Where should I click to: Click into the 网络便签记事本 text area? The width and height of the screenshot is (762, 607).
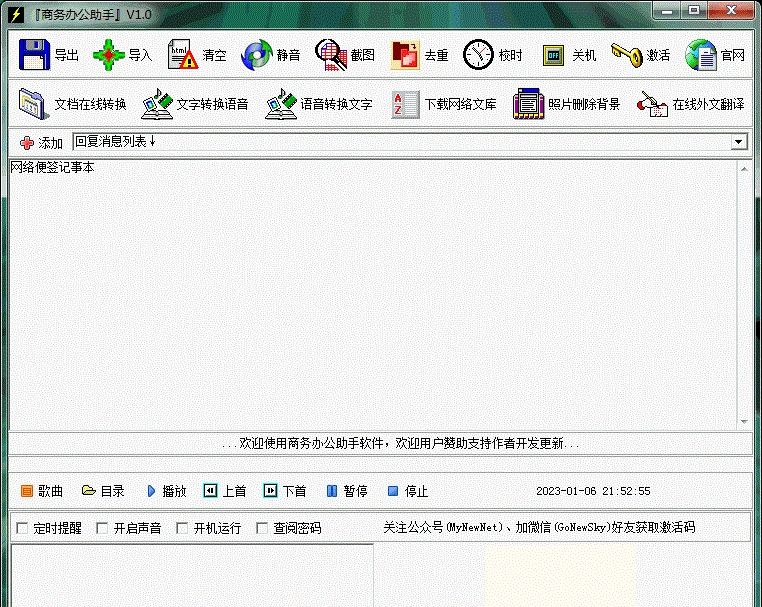373,295
